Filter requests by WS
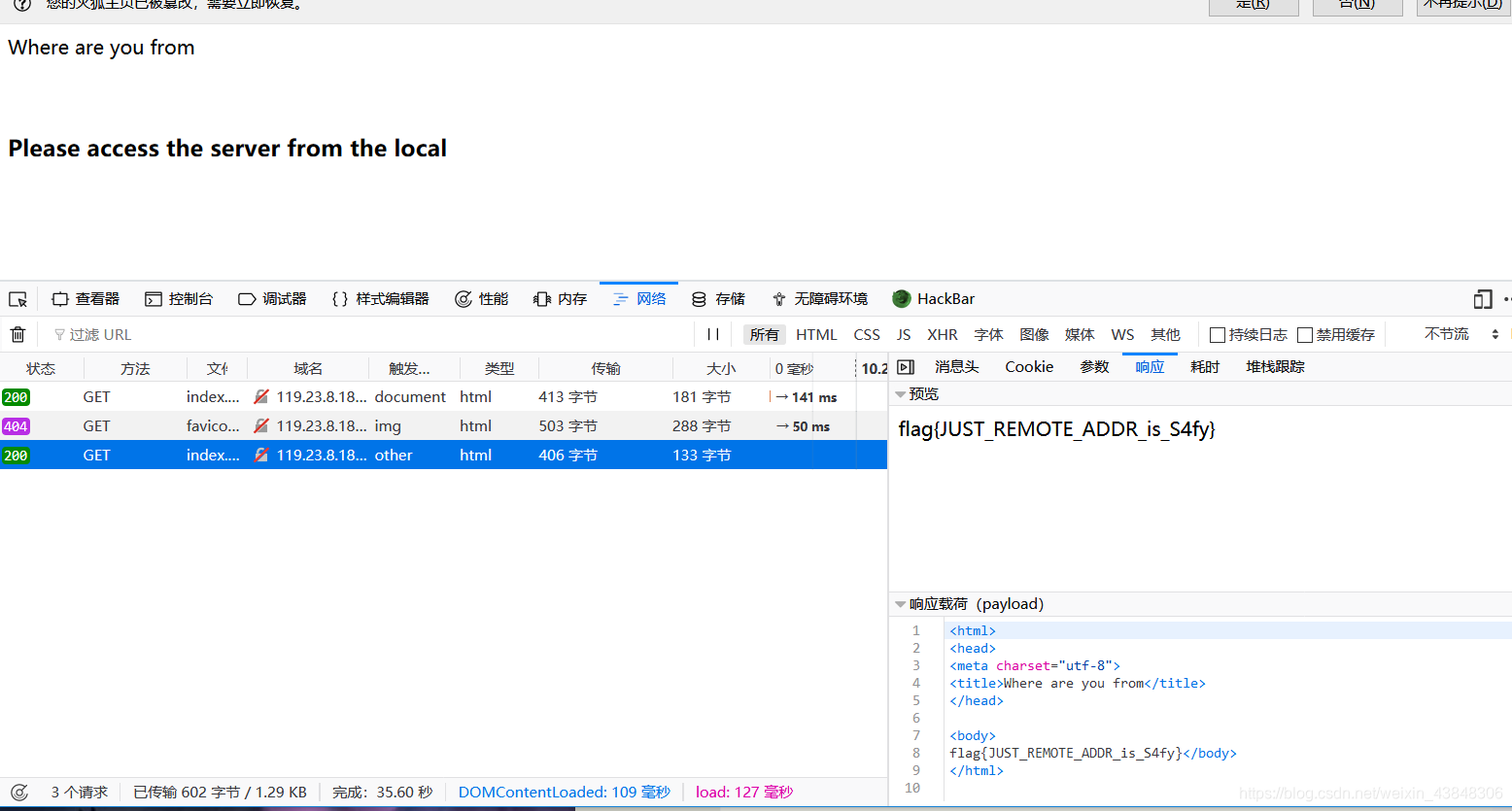 click(1122, 334)
